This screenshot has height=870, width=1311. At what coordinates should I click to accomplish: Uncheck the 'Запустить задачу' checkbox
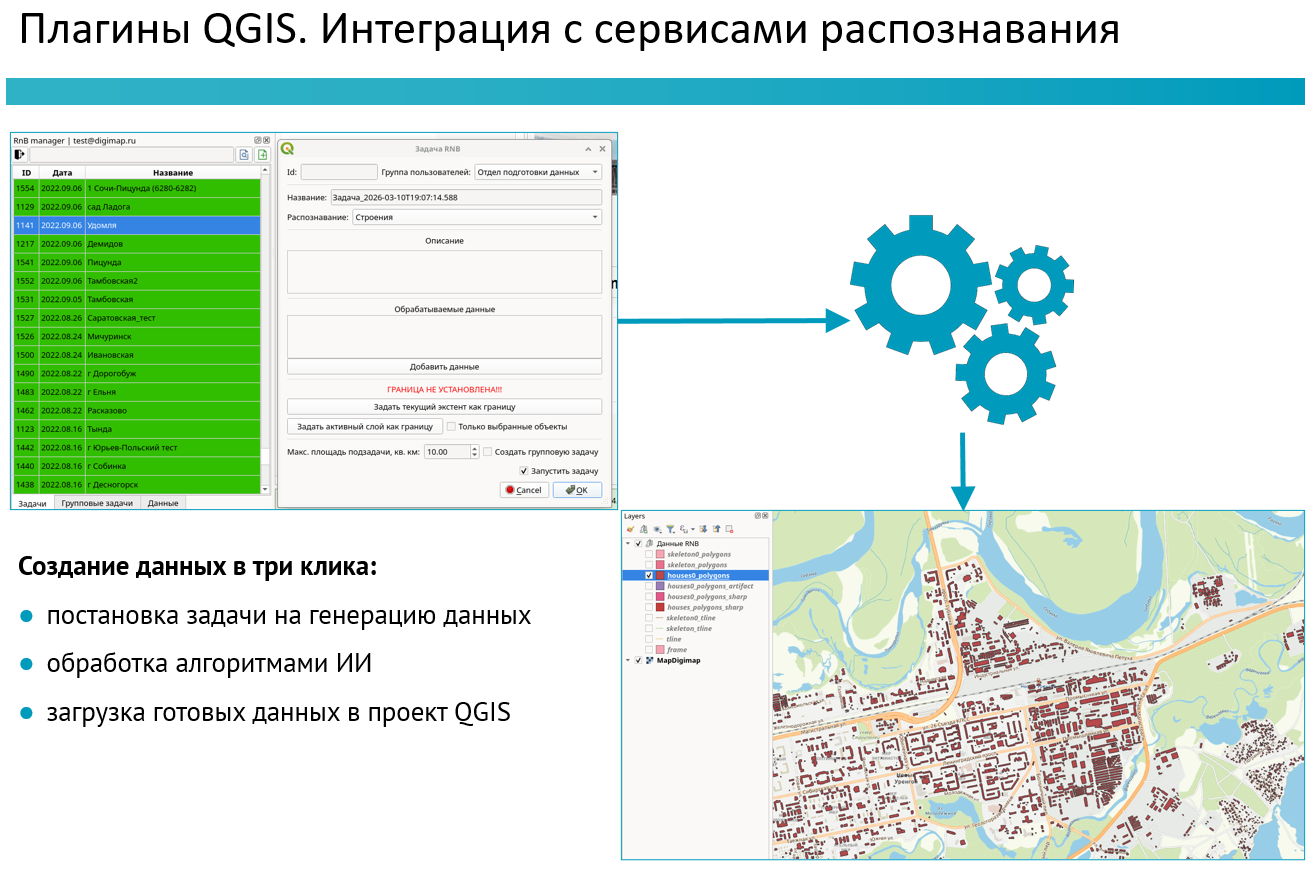[523, 470]
